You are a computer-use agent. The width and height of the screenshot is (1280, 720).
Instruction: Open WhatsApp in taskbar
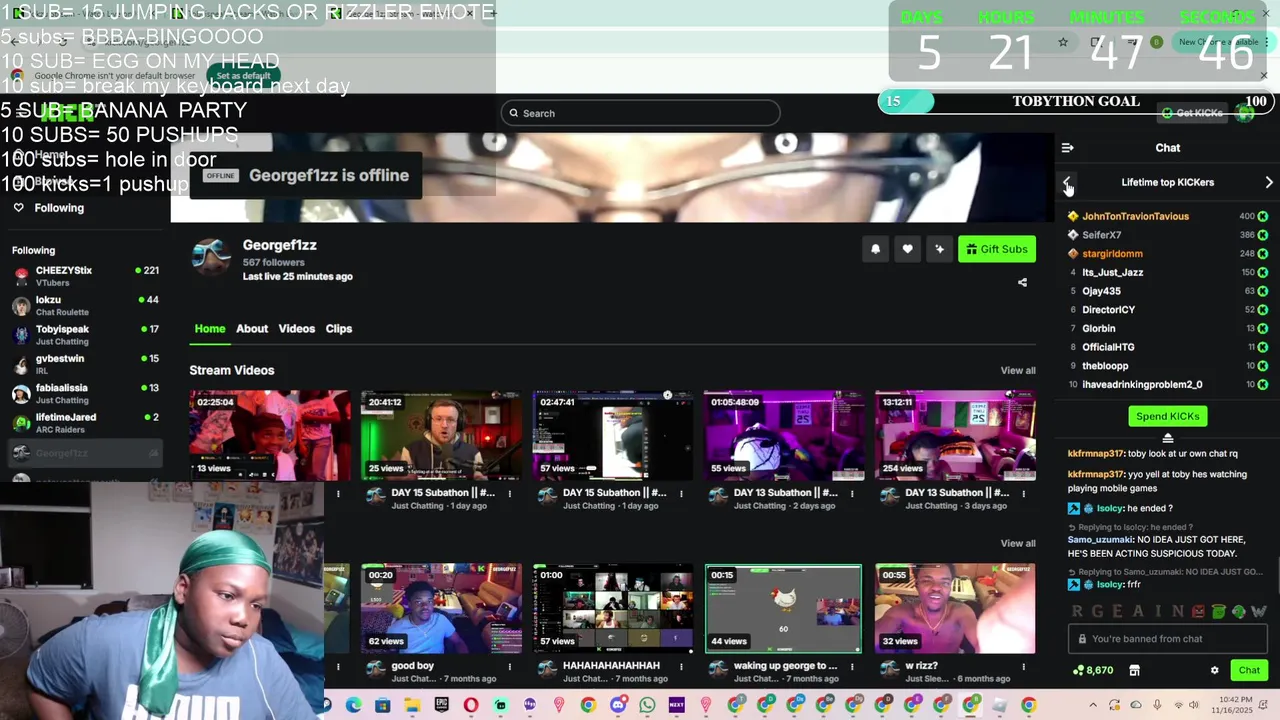click(x=647, y=705)
